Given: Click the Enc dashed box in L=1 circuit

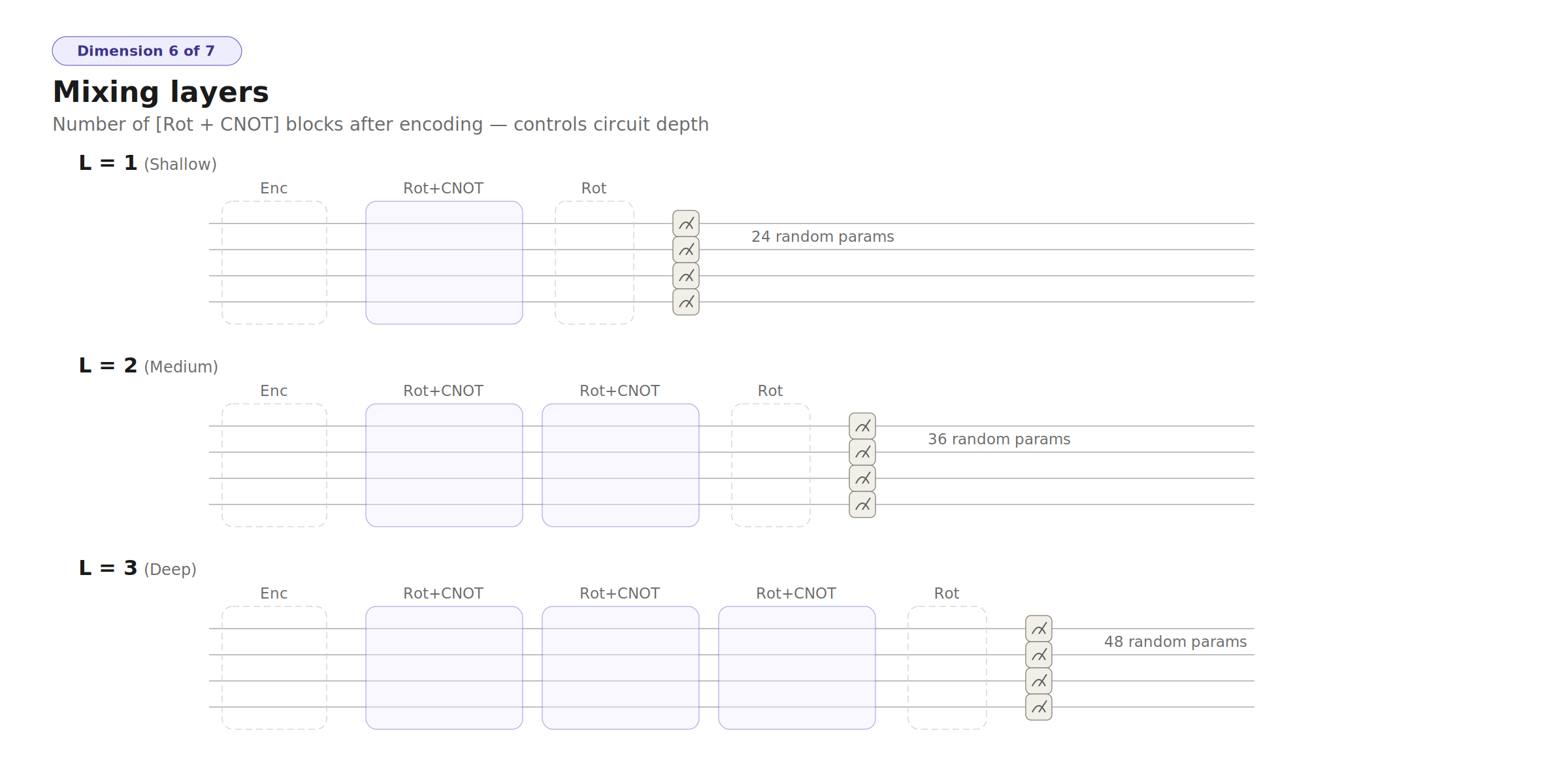Looking at the screenshot, I should 274,263.
